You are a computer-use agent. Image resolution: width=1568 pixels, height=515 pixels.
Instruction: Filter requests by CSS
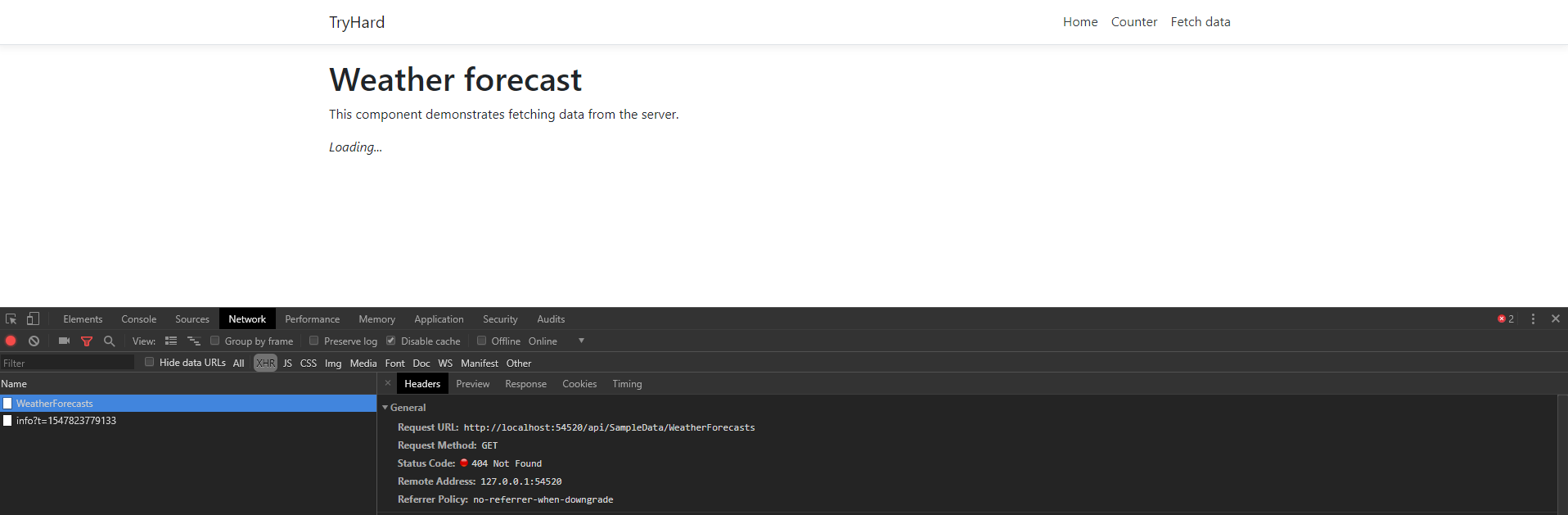point(309,364)
